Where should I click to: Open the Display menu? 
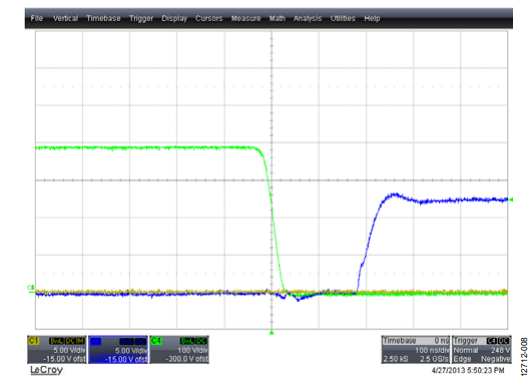(174, 19)
